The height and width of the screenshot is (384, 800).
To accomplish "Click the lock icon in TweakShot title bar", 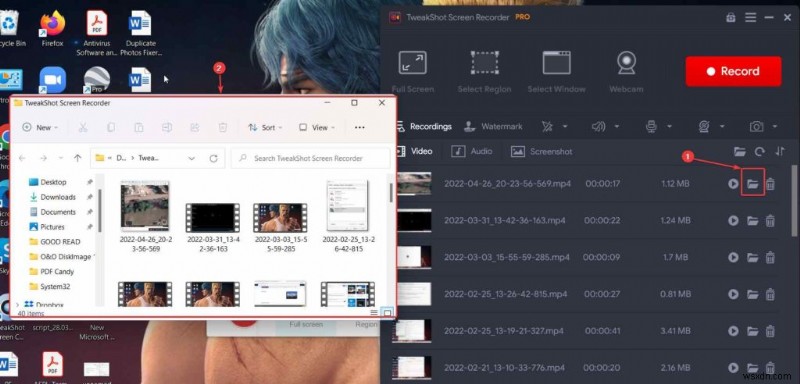I will (x=731, y=17).
